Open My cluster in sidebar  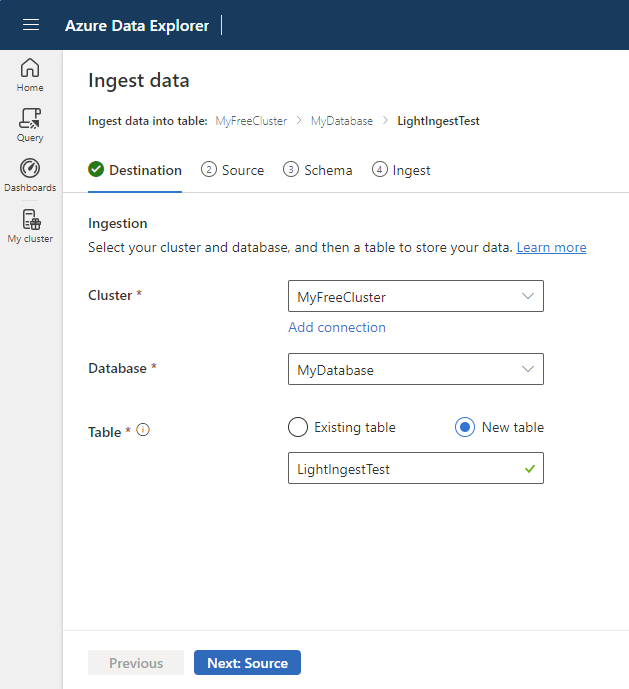(30, 226)
